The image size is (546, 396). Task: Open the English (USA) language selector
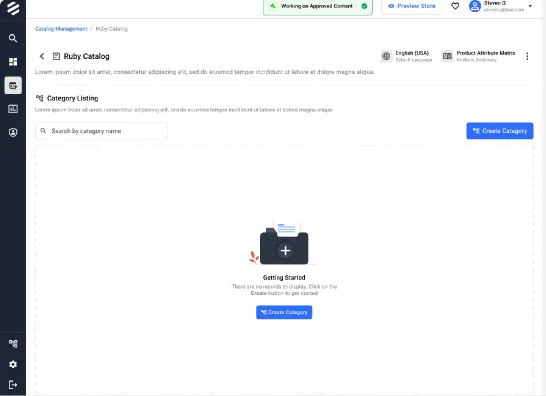407,56
